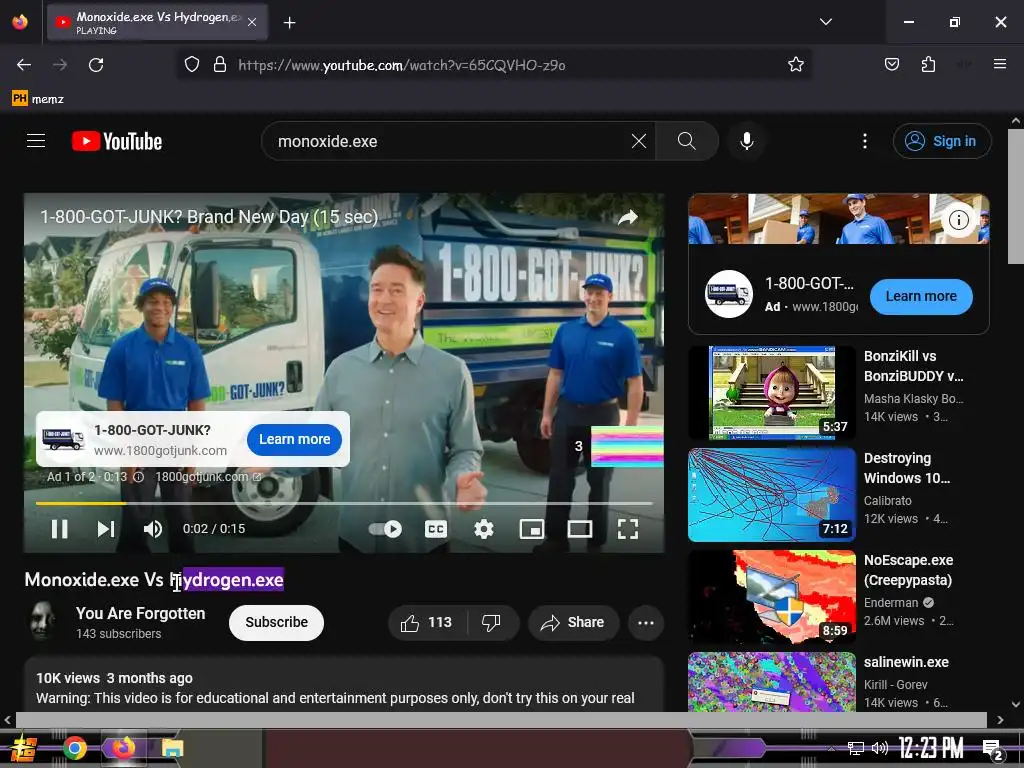Click the taskbar volume speaker icon

(x=880, y=748)
